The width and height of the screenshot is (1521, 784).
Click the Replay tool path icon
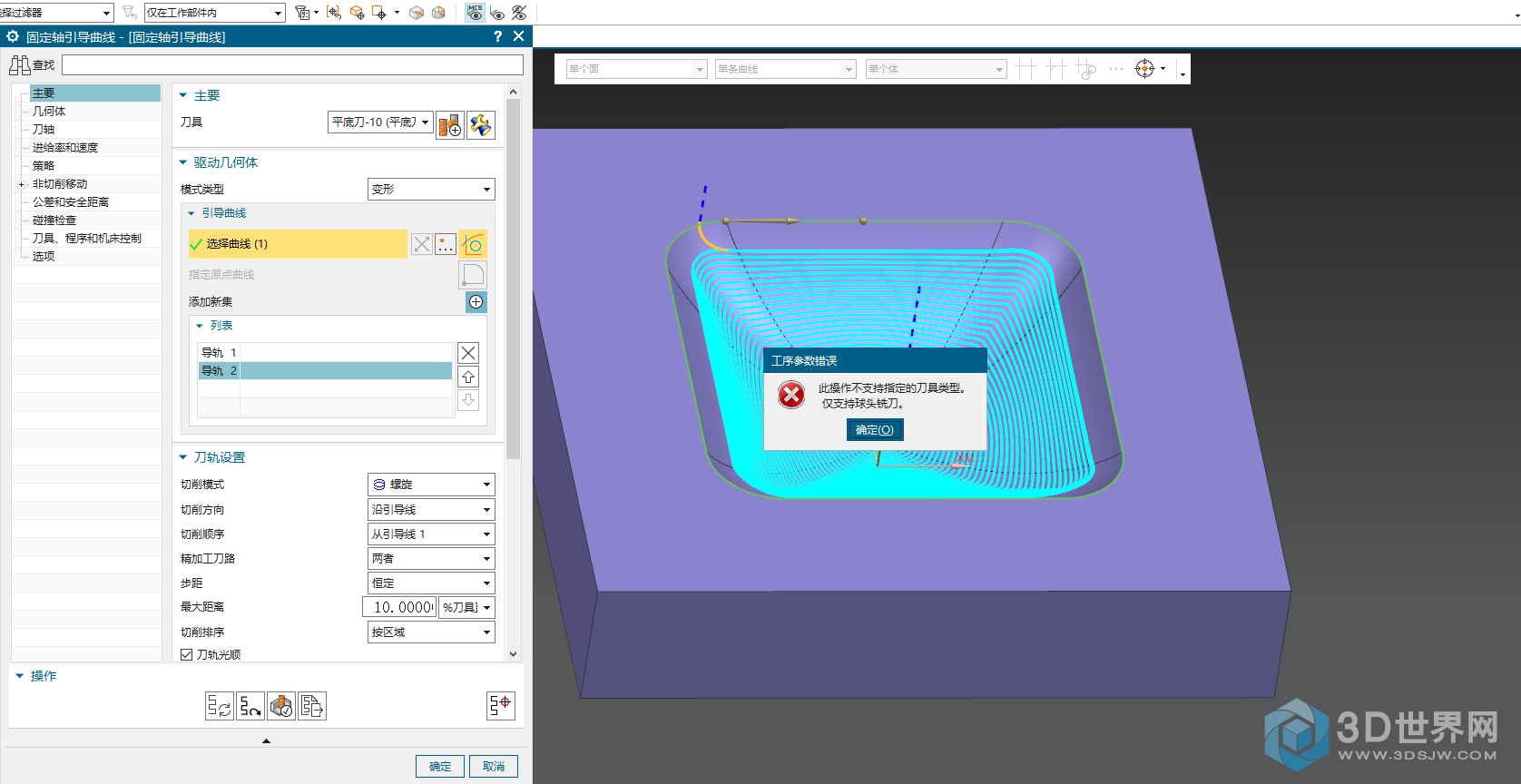point(250,706)
